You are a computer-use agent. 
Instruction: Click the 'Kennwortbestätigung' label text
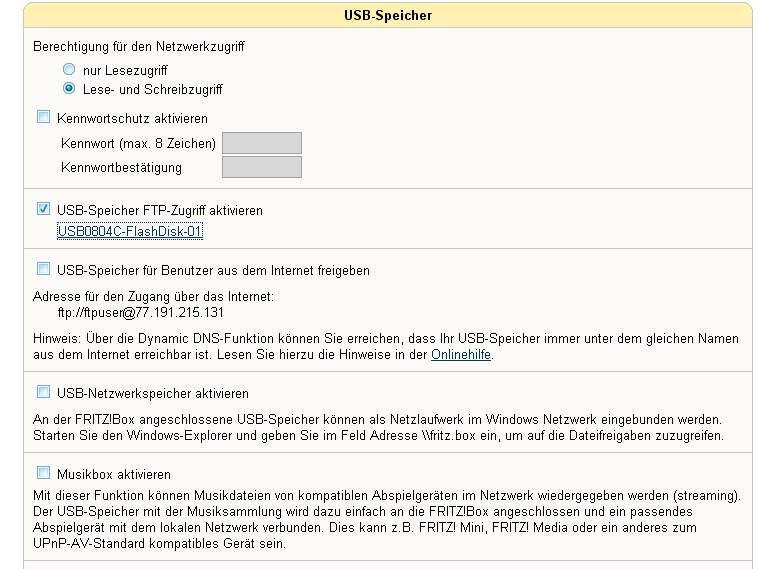(121, 167)
